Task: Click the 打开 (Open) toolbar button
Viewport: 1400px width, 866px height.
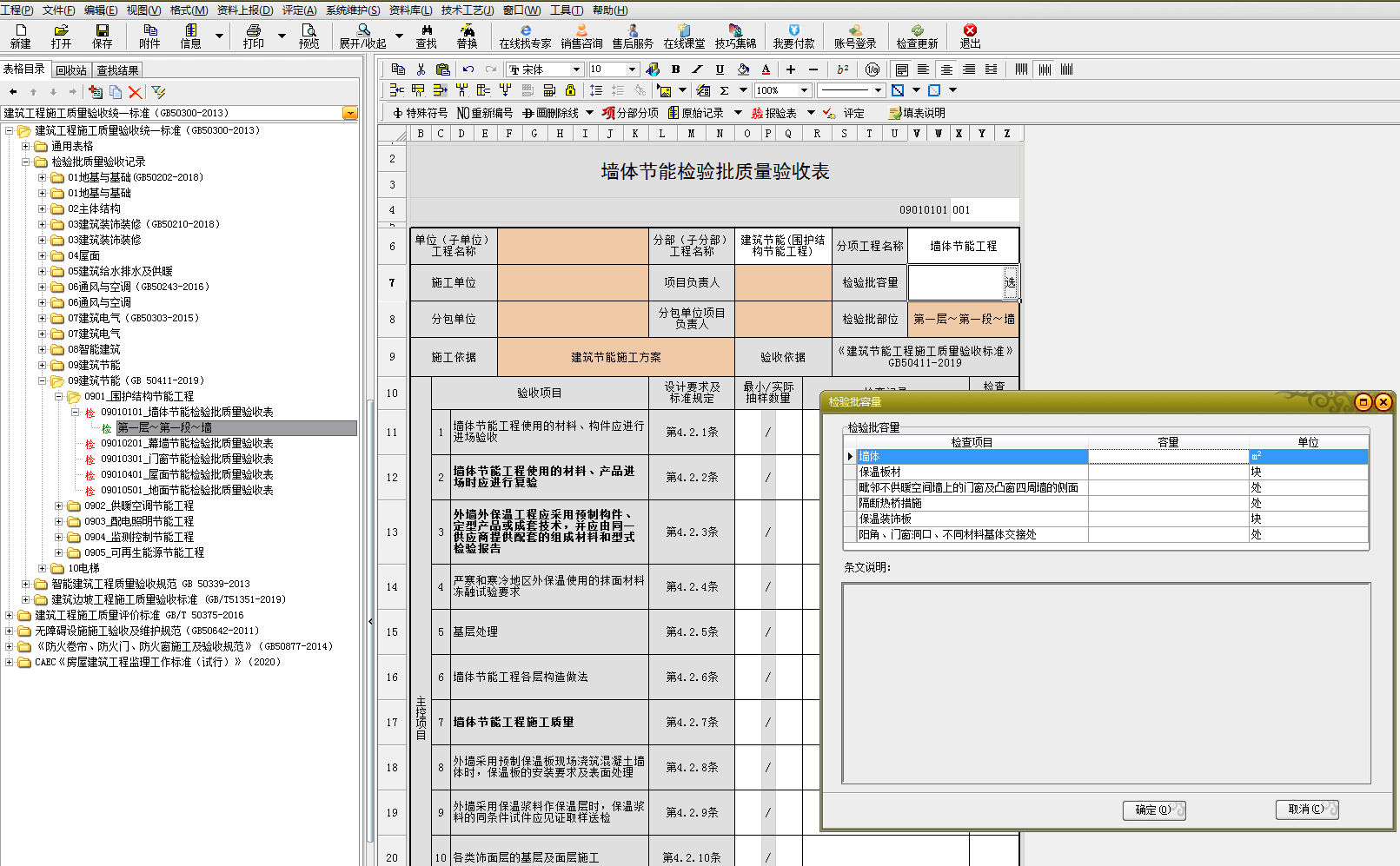Action: pos(61,36)
